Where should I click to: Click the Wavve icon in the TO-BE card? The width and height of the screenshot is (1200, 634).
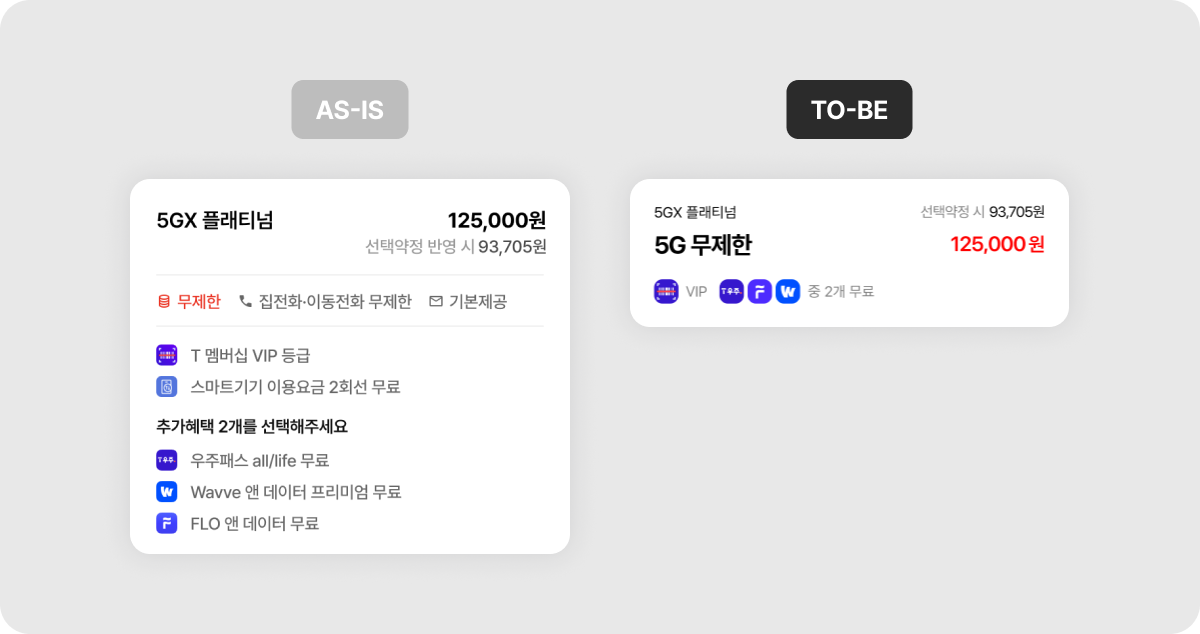[788, 291]
